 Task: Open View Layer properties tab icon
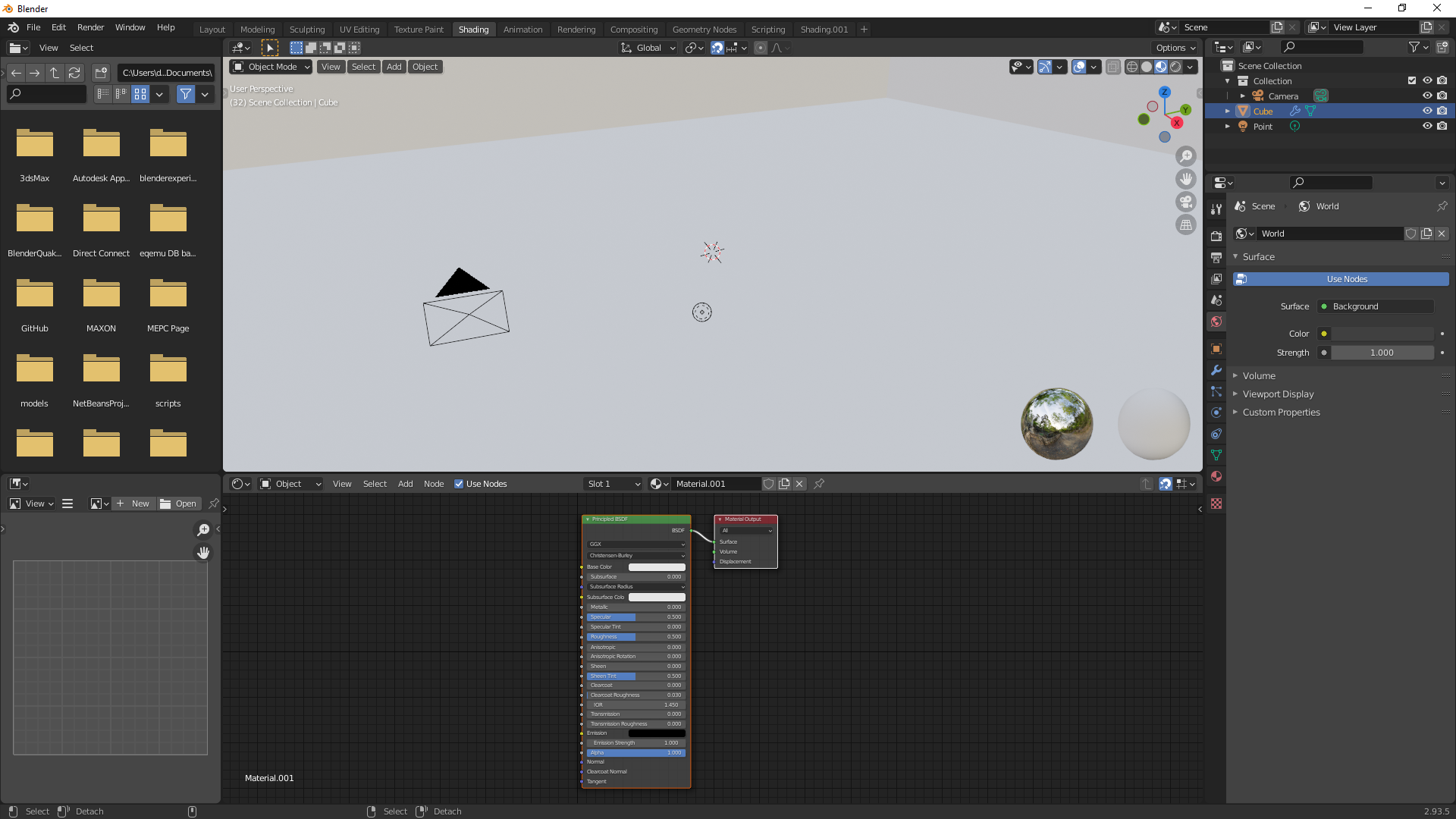[x=1216, y=279]
